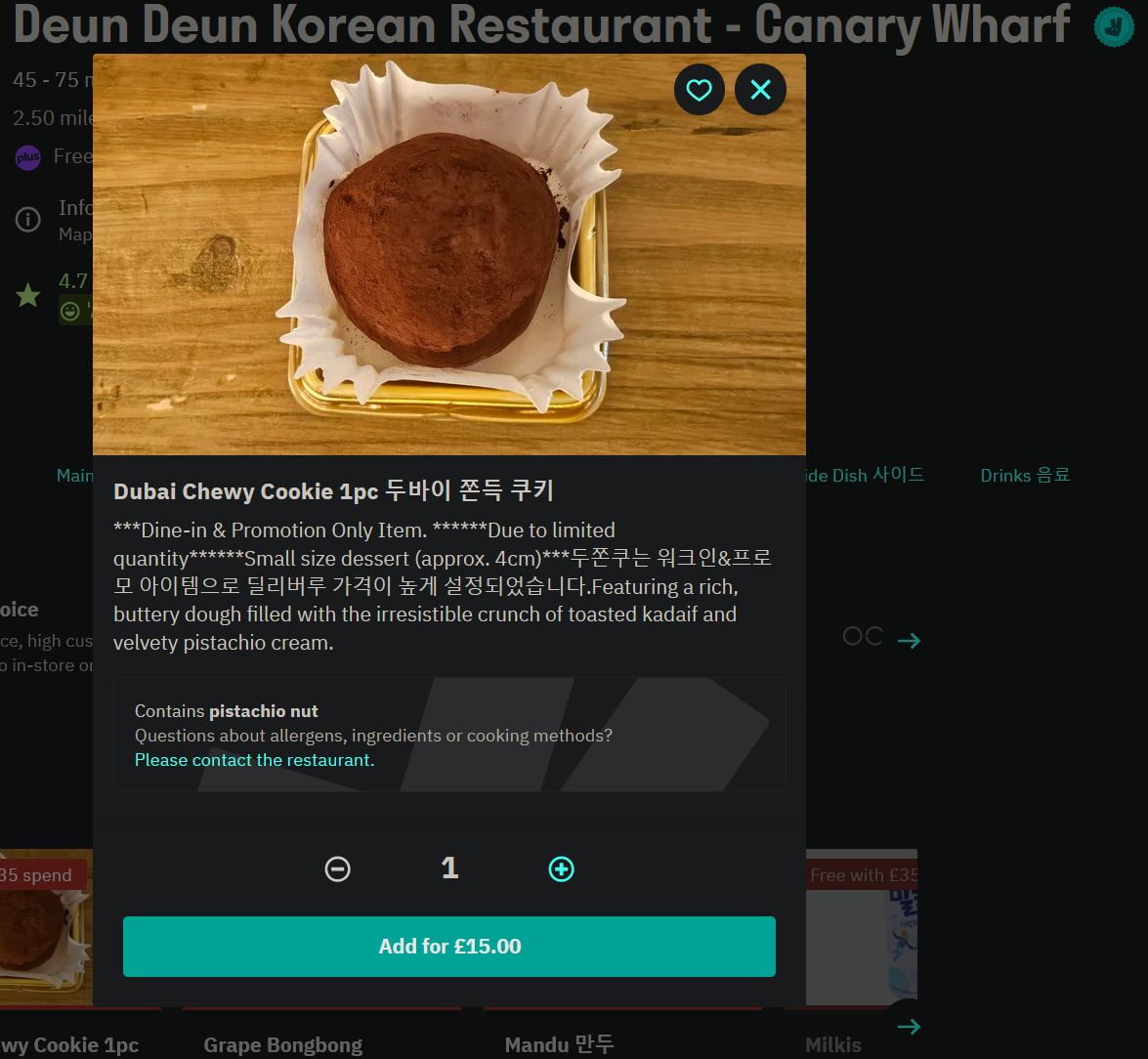
Task: Select the Grape Bongbong menu item
Action: [282, 1045]
